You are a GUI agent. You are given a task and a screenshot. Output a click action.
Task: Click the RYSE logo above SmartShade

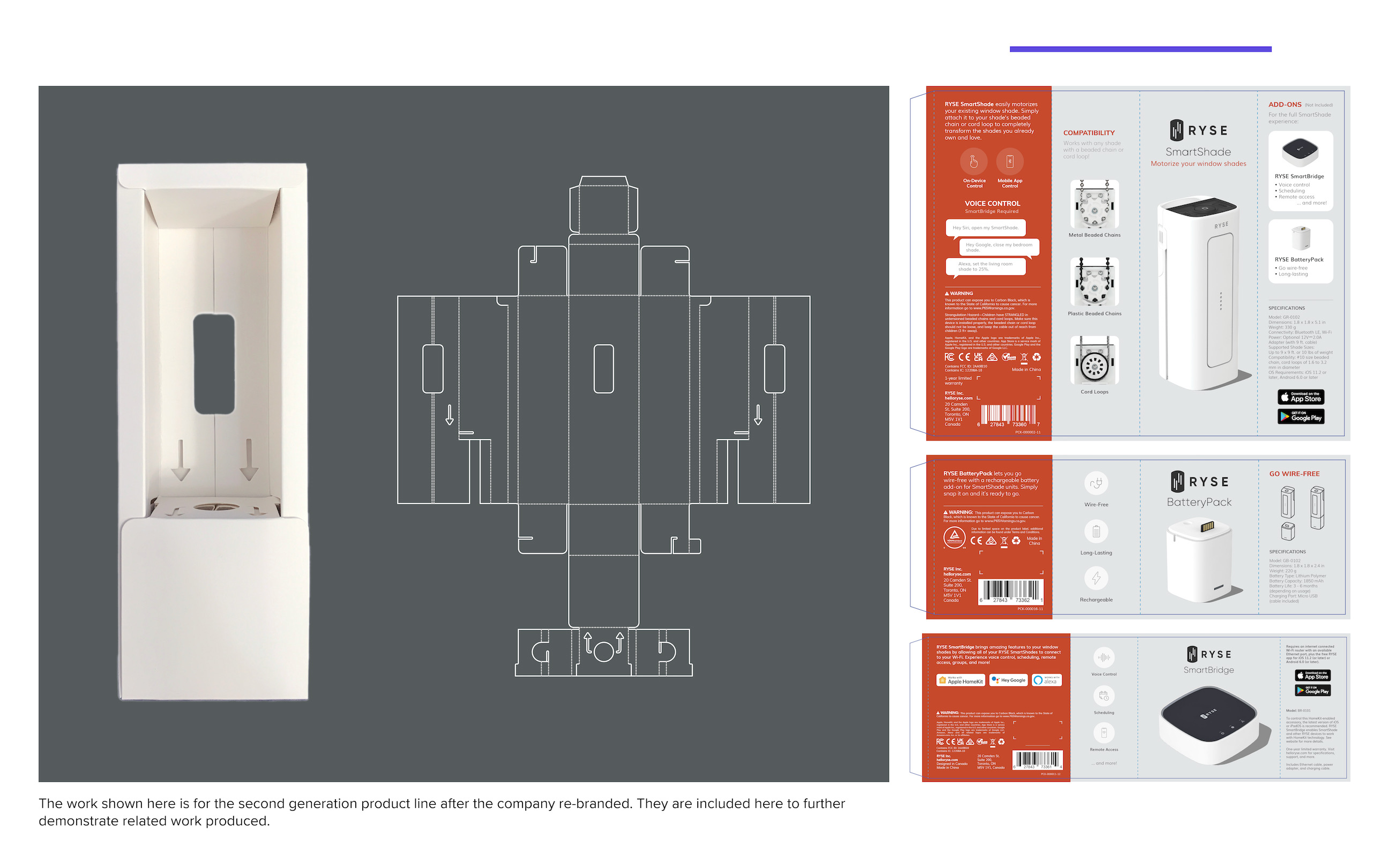(1198, 130)
